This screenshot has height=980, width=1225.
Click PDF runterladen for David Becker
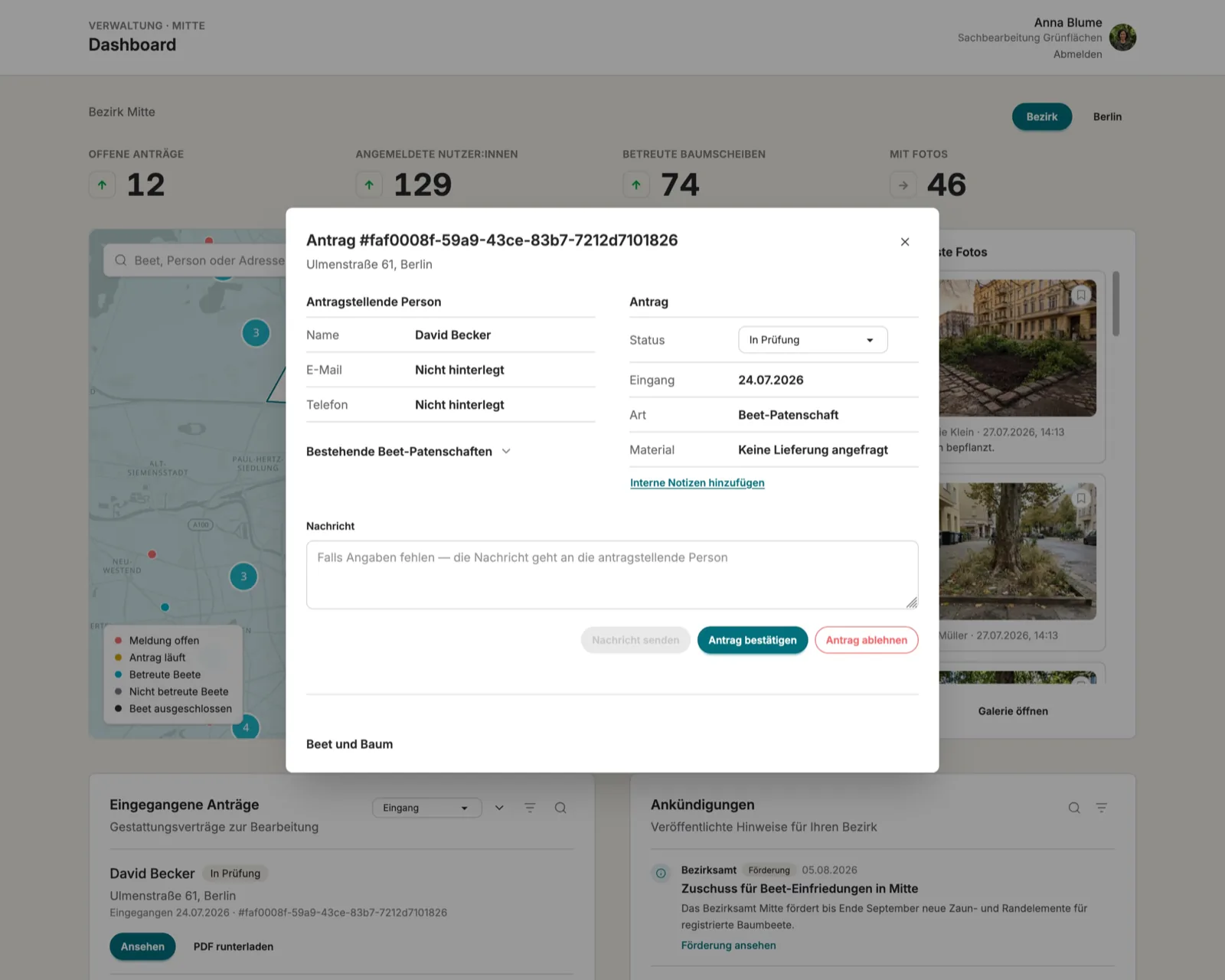(x=234, y=946)
